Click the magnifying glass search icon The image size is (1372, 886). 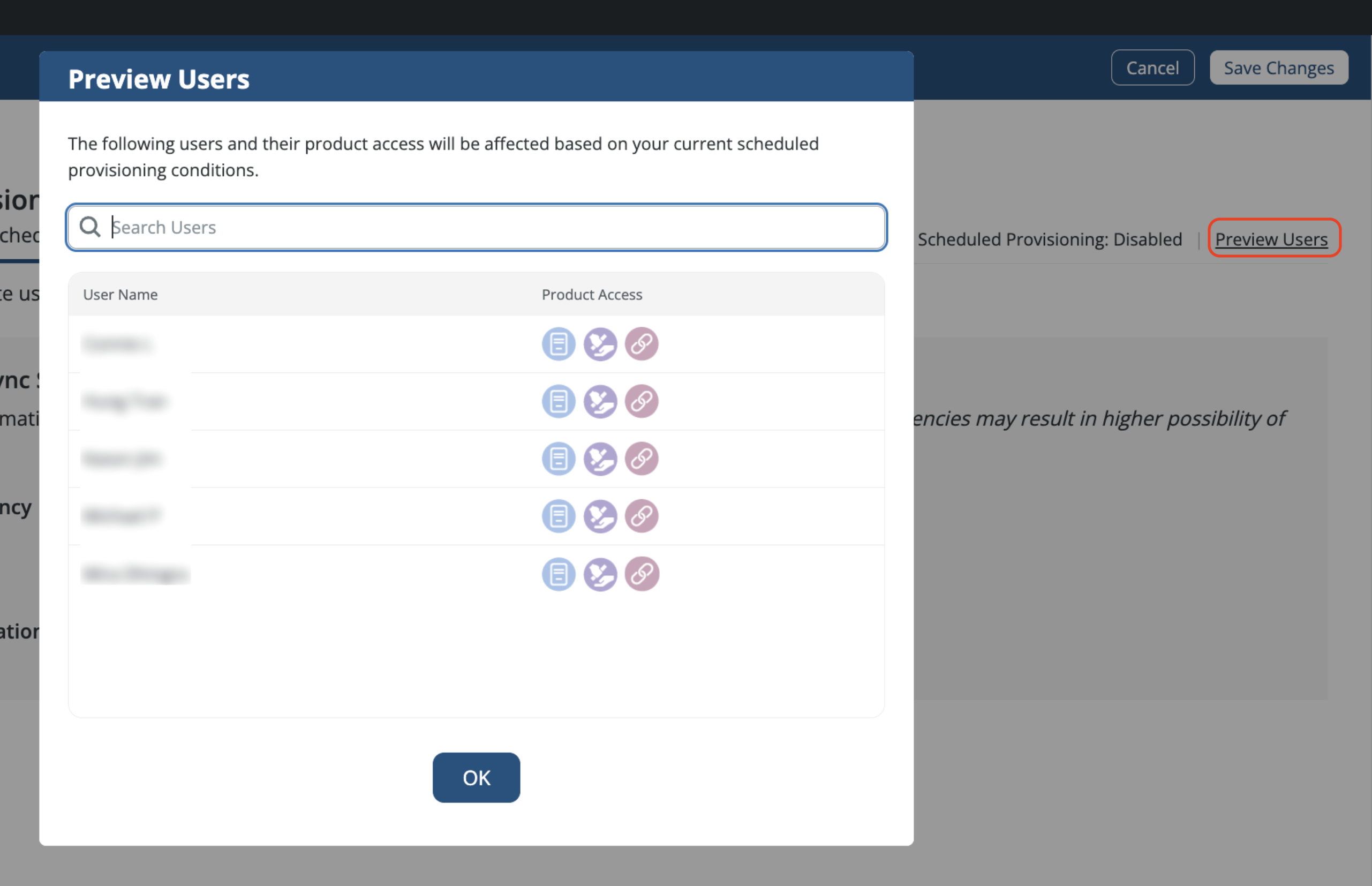point(90,227)
